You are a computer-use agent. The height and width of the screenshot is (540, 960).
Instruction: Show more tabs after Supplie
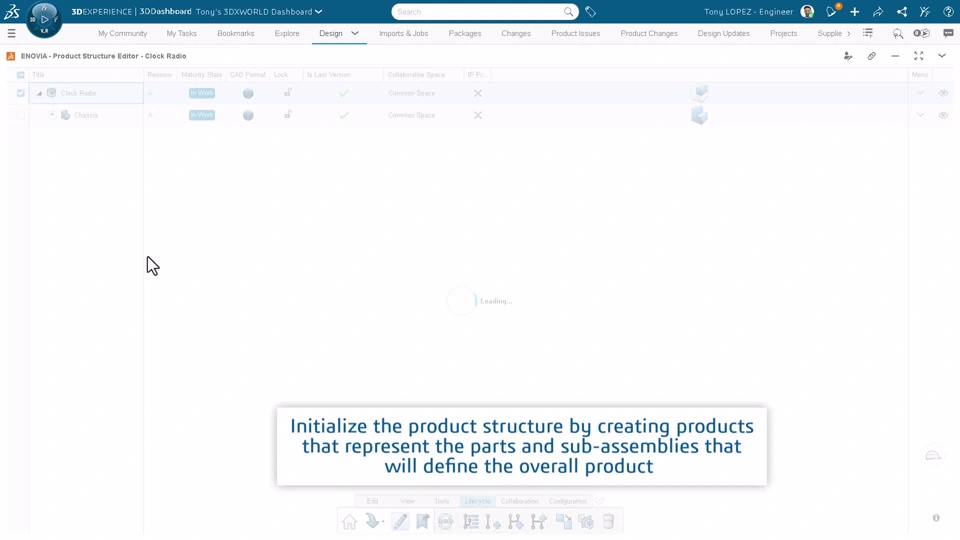(849, 34)
